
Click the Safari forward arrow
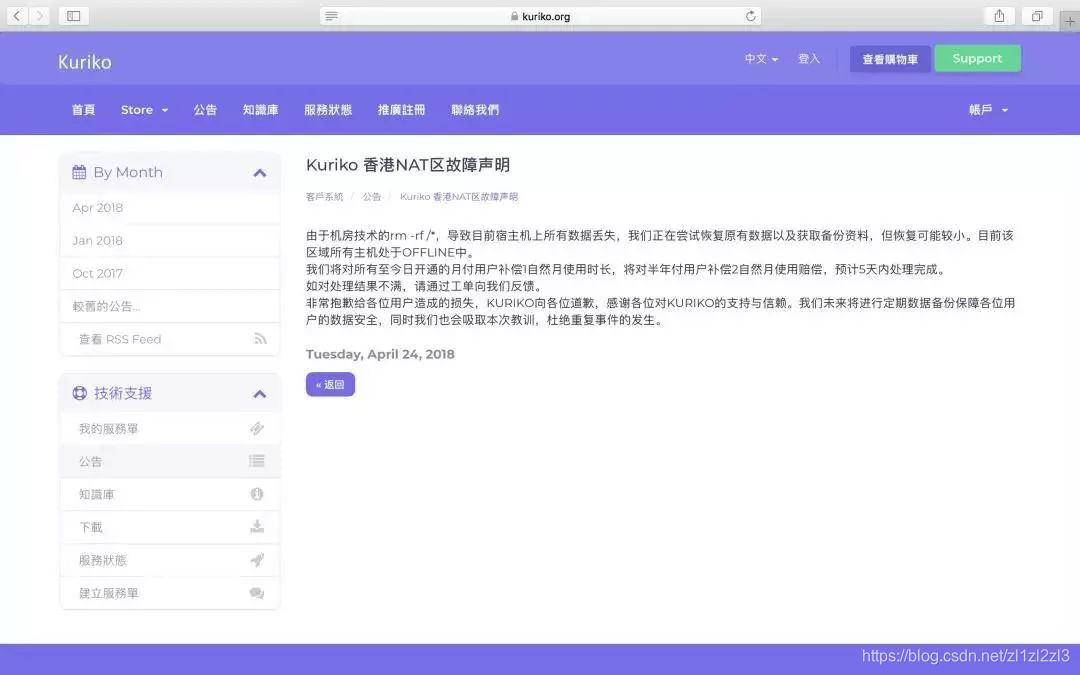coord(39,15)
